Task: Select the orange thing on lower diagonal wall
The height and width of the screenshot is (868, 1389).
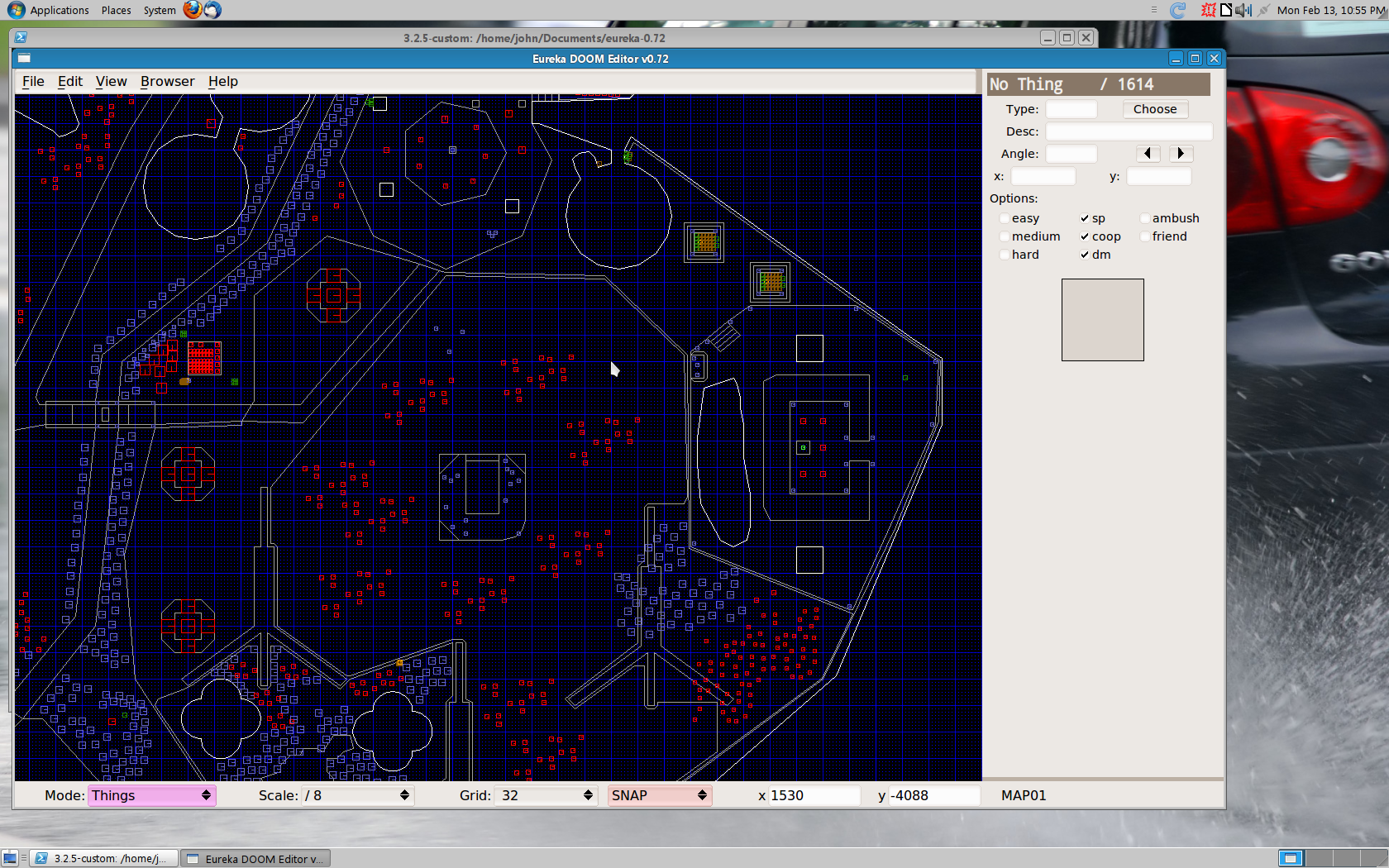Action: (400, 662)
